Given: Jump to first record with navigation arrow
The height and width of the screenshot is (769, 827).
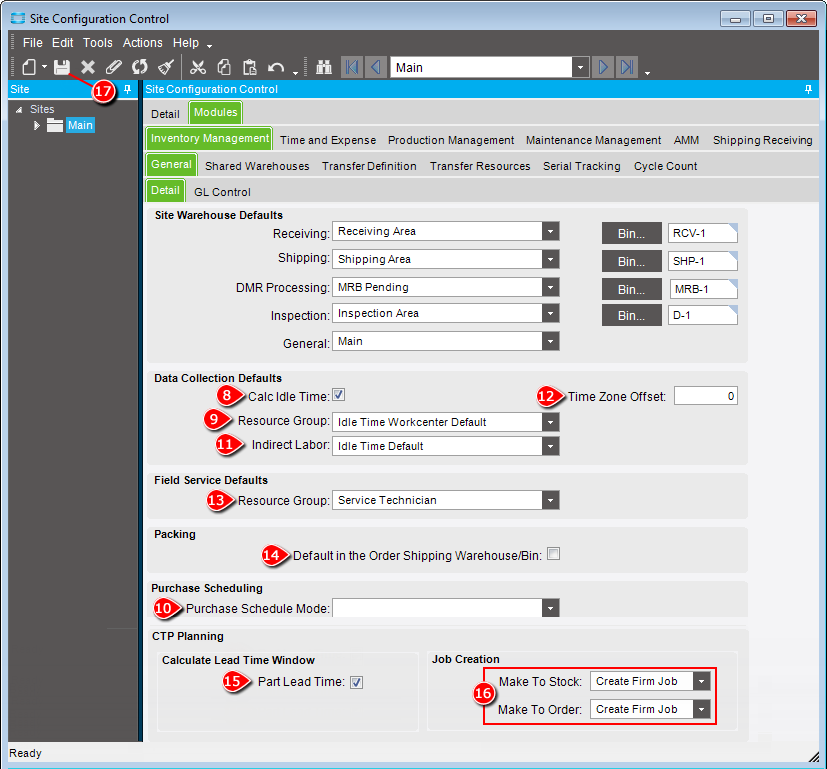Looking at the screenshot, I should 351,66.
